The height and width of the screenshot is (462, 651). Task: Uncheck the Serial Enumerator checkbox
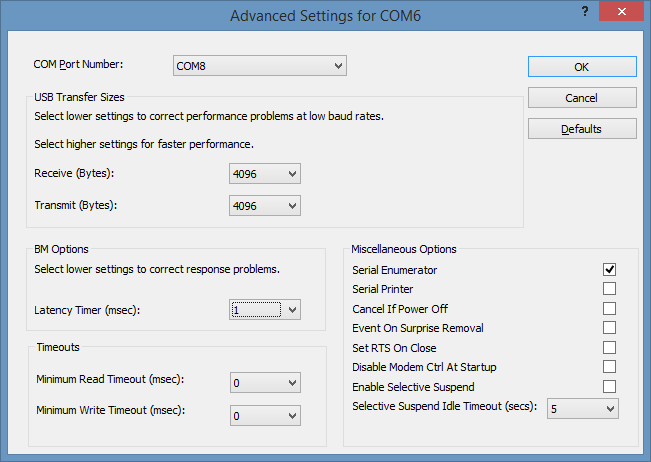click(609, 269)
